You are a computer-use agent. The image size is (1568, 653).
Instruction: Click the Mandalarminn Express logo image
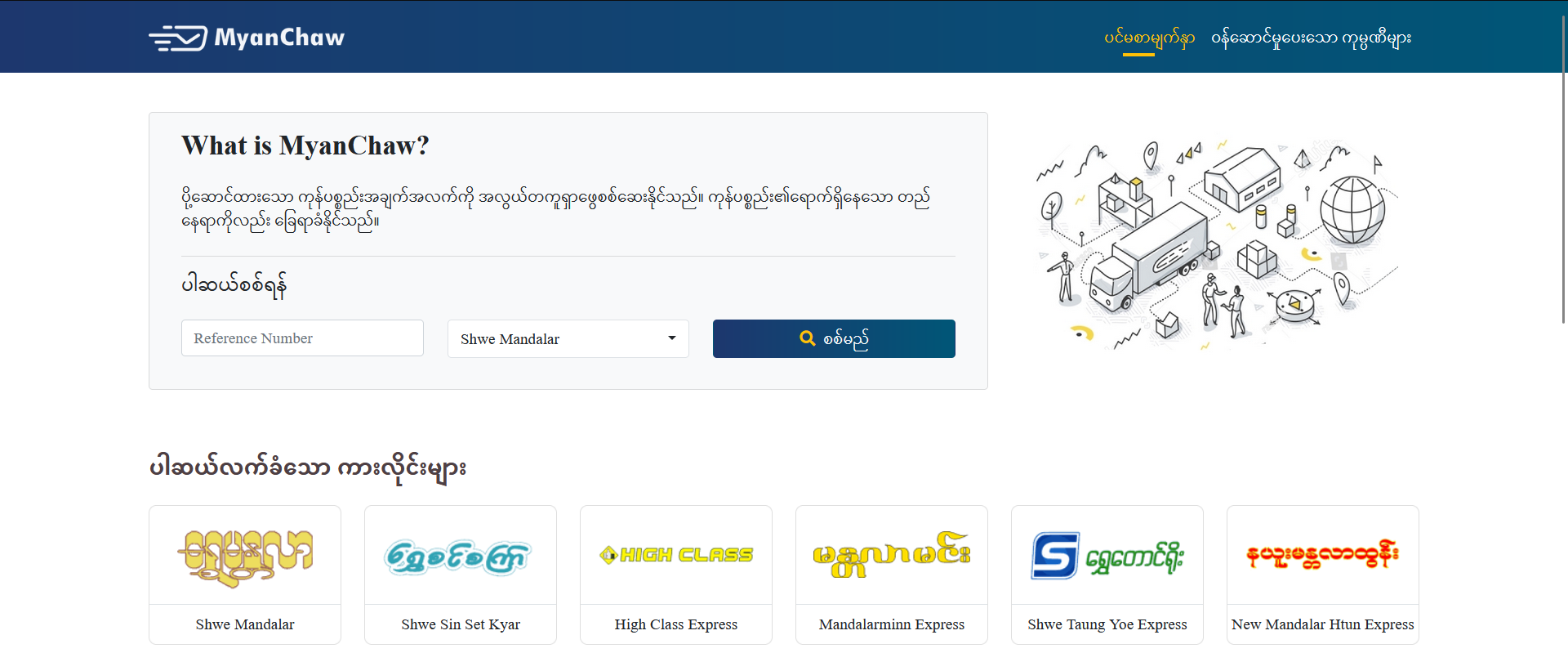(x=892, y=556)
